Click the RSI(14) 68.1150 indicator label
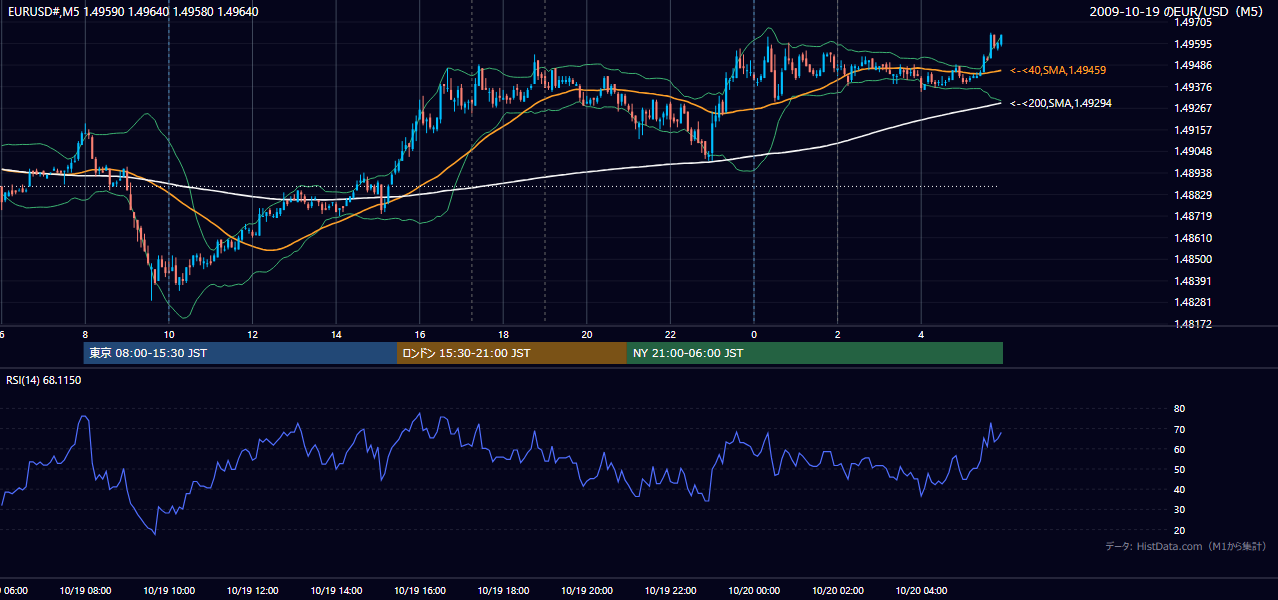Screen dimensions: 1278x600 point(44,380)
